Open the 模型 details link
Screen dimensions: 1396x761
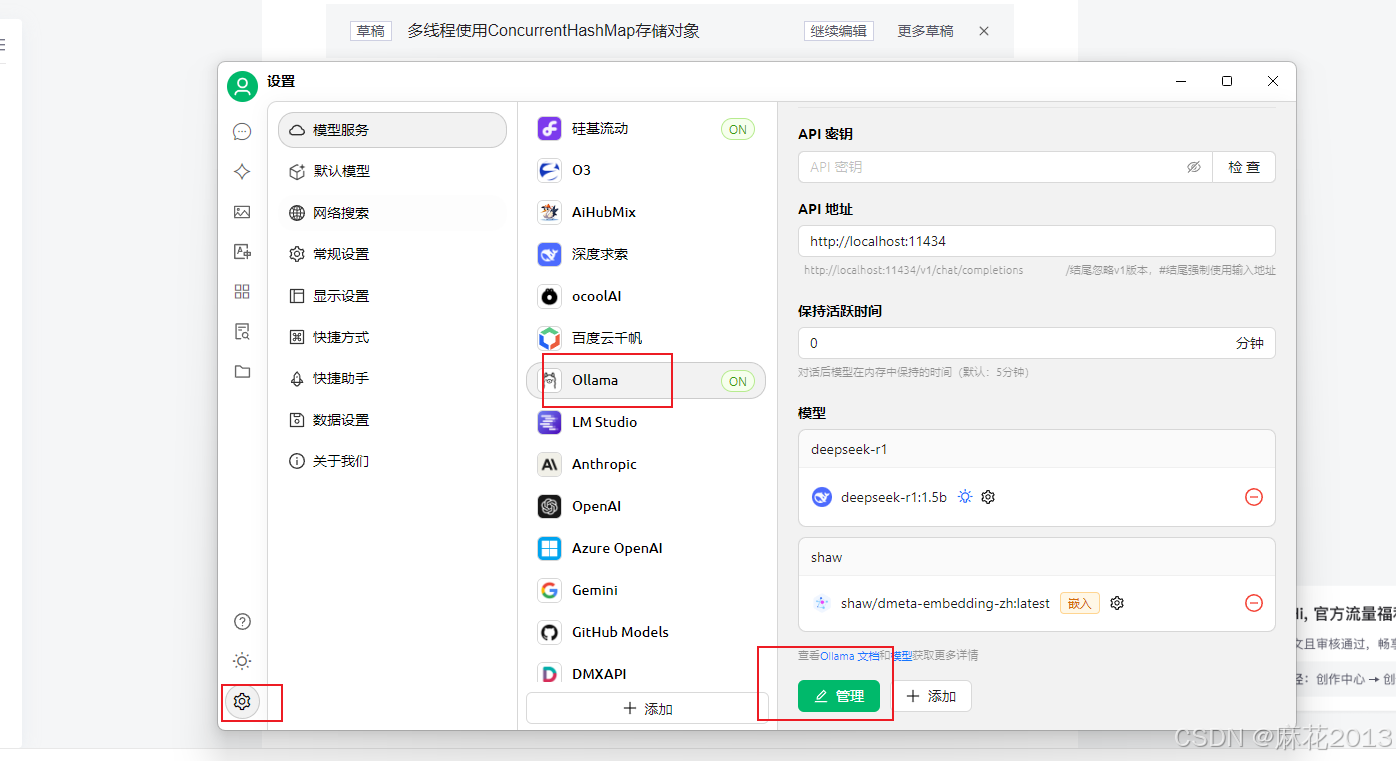pos(901,656)
